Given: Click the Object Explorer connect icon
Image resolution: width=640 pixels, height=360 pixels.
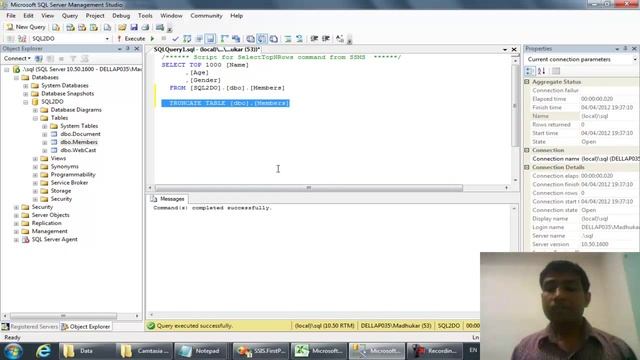Looking at the screenshot, I should click(39, 59).
